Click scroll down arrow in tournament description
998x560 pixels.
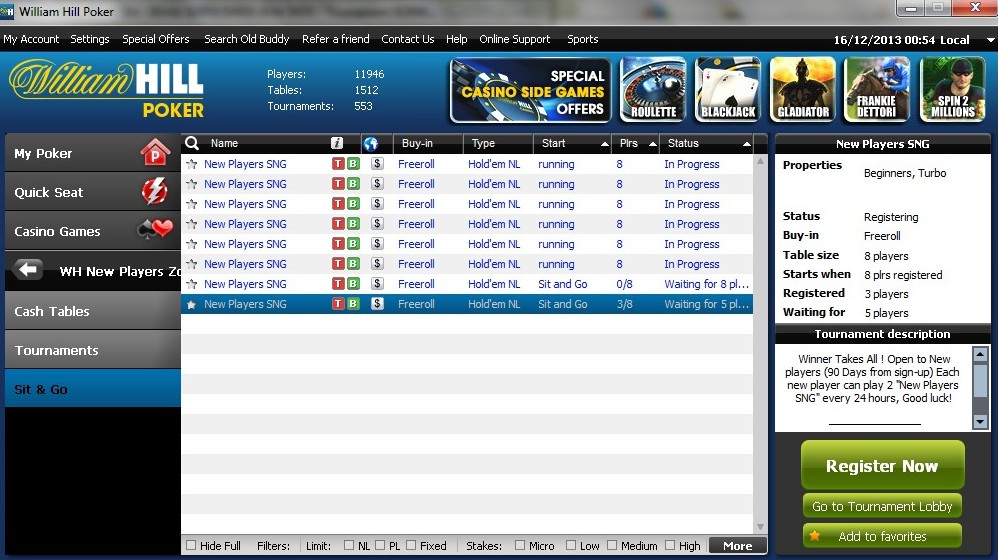click(x=980, y=421)
